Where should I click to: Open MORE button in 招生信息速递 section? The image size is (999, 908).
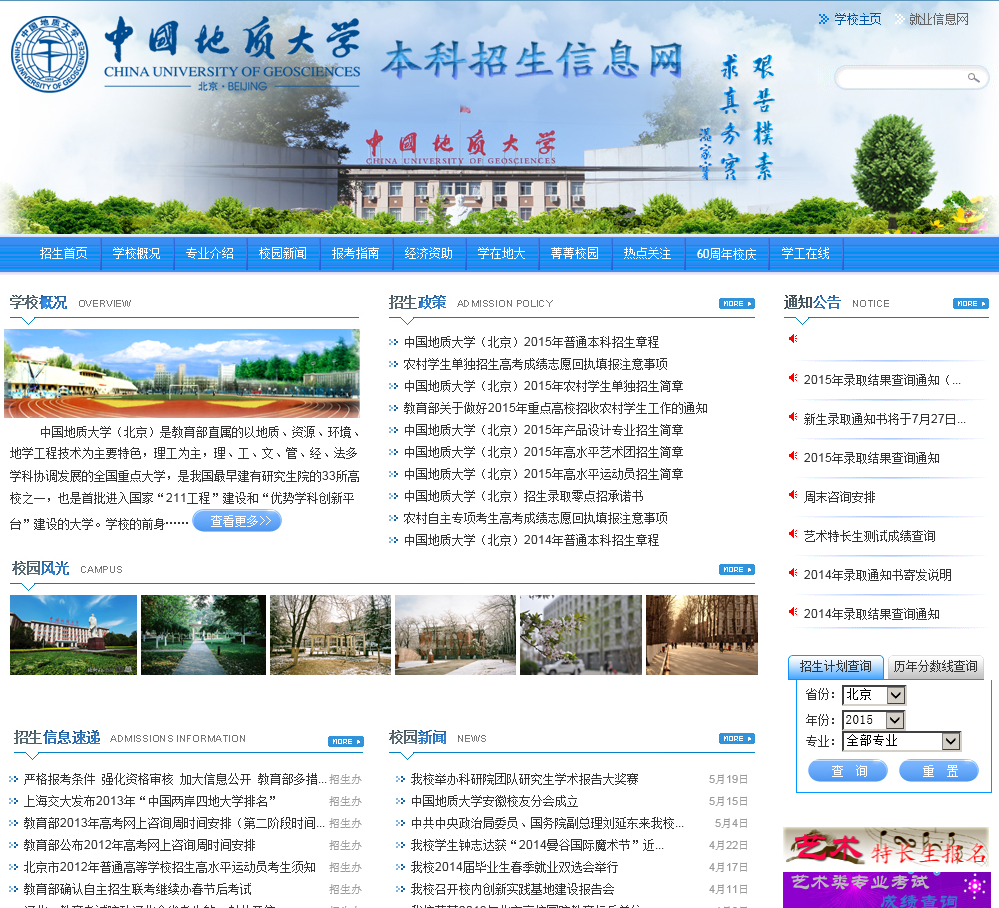pos(346,742)
